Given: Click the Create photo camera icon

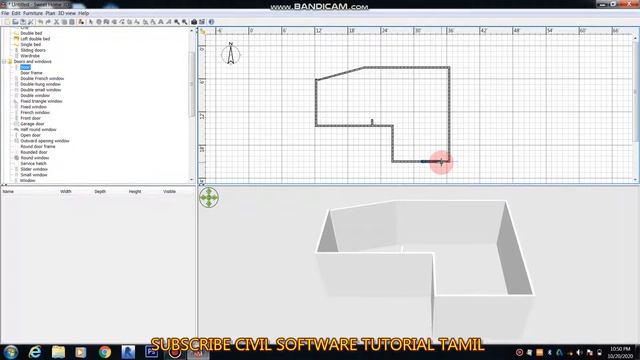Looking at the screenshot, I should click(194, 22).
